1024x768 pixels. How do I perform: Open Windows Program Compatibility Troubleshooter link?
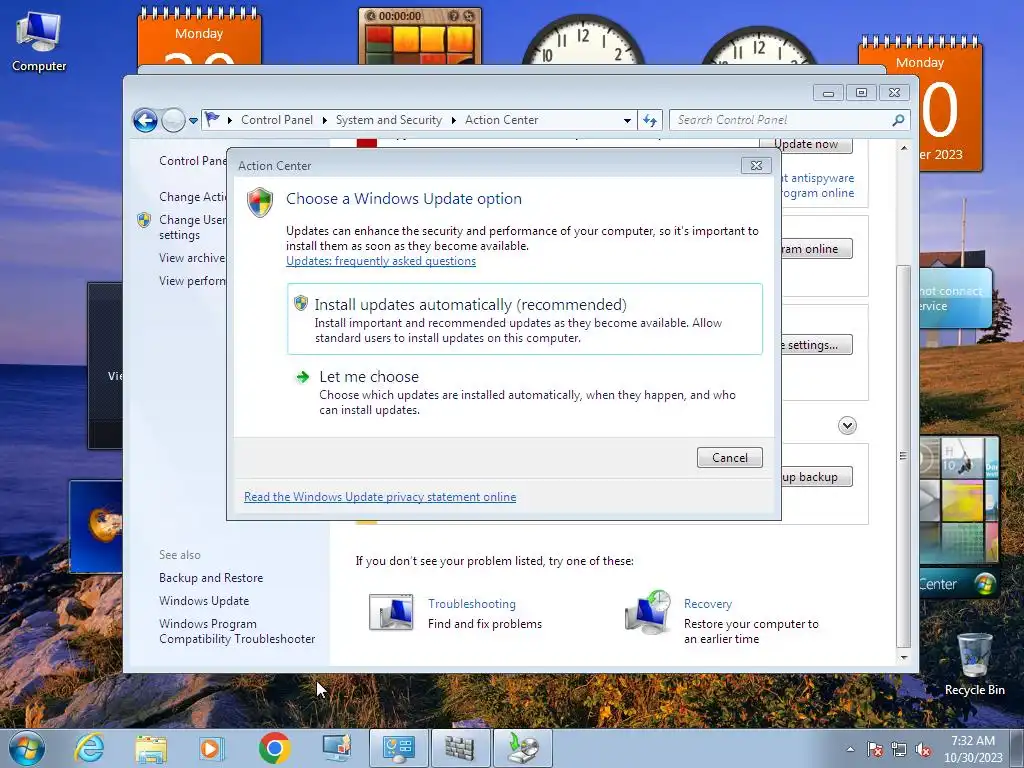[237, 632]
